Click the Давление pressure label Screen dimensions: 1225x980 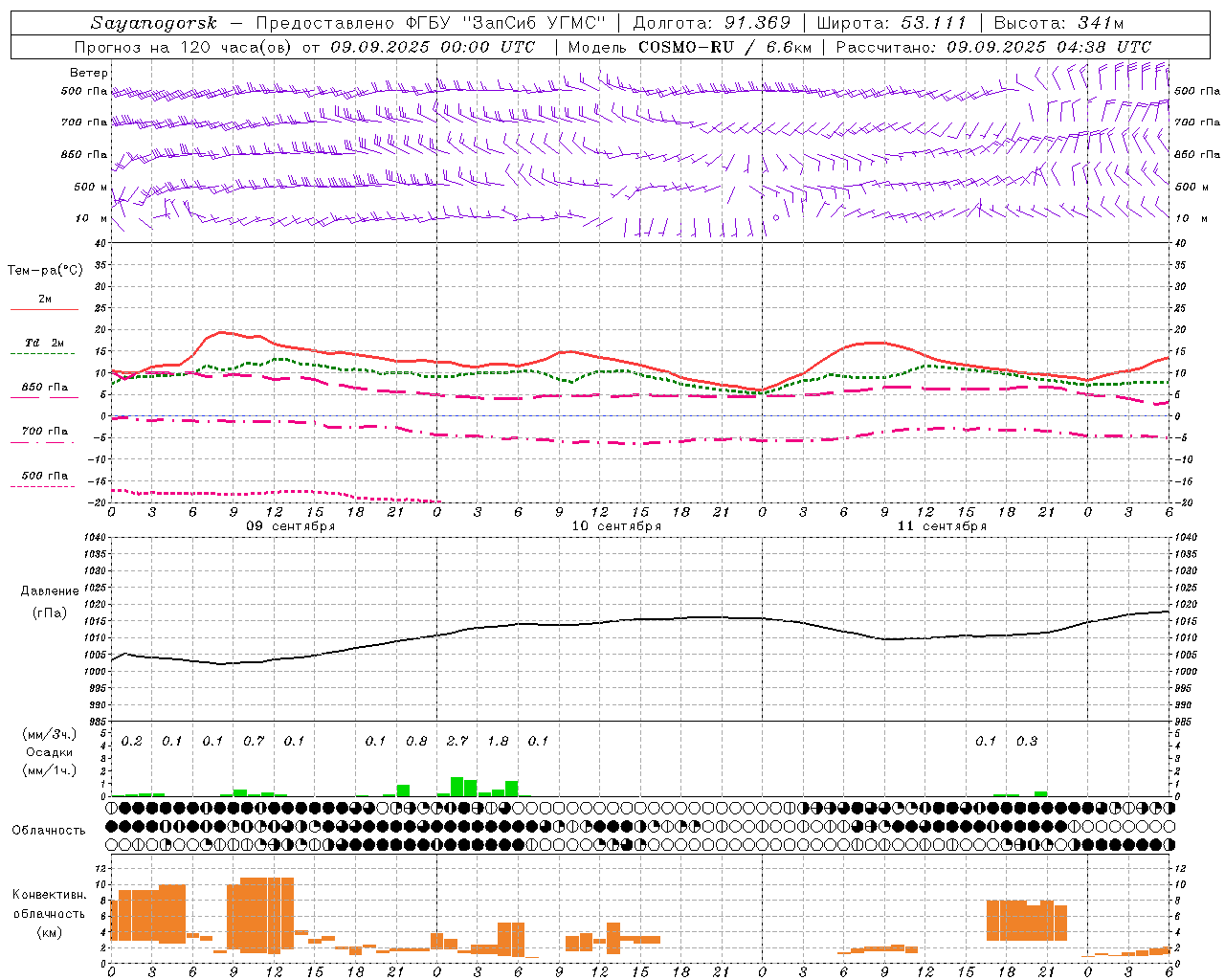coord(50,591)
